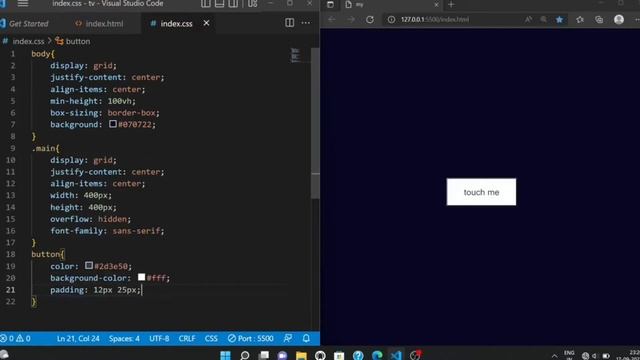
Task: Change language mode CSS in status bar
Action: [x=211, y=338]
